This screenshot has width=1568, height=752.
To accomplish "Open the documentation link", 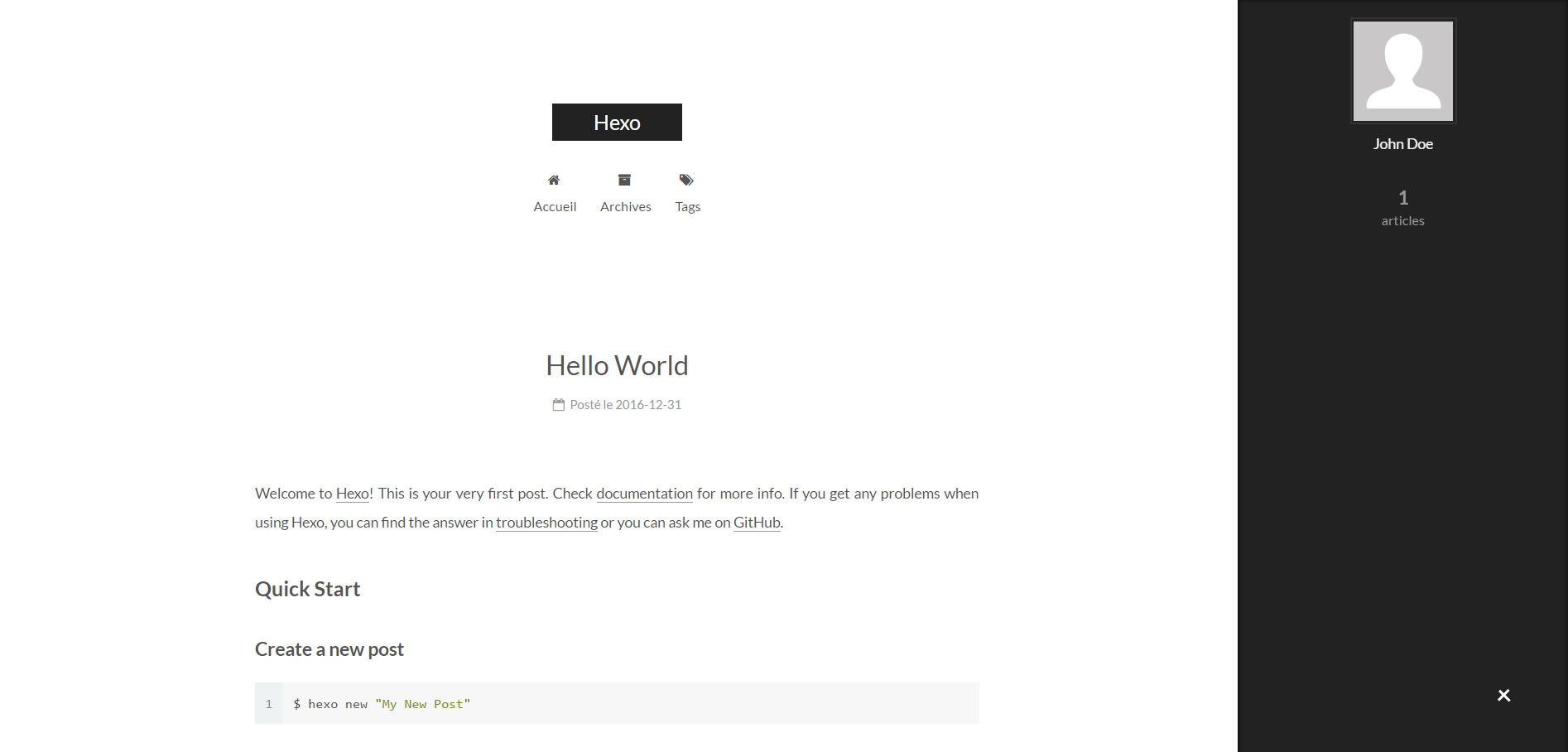I will point(644,494).
